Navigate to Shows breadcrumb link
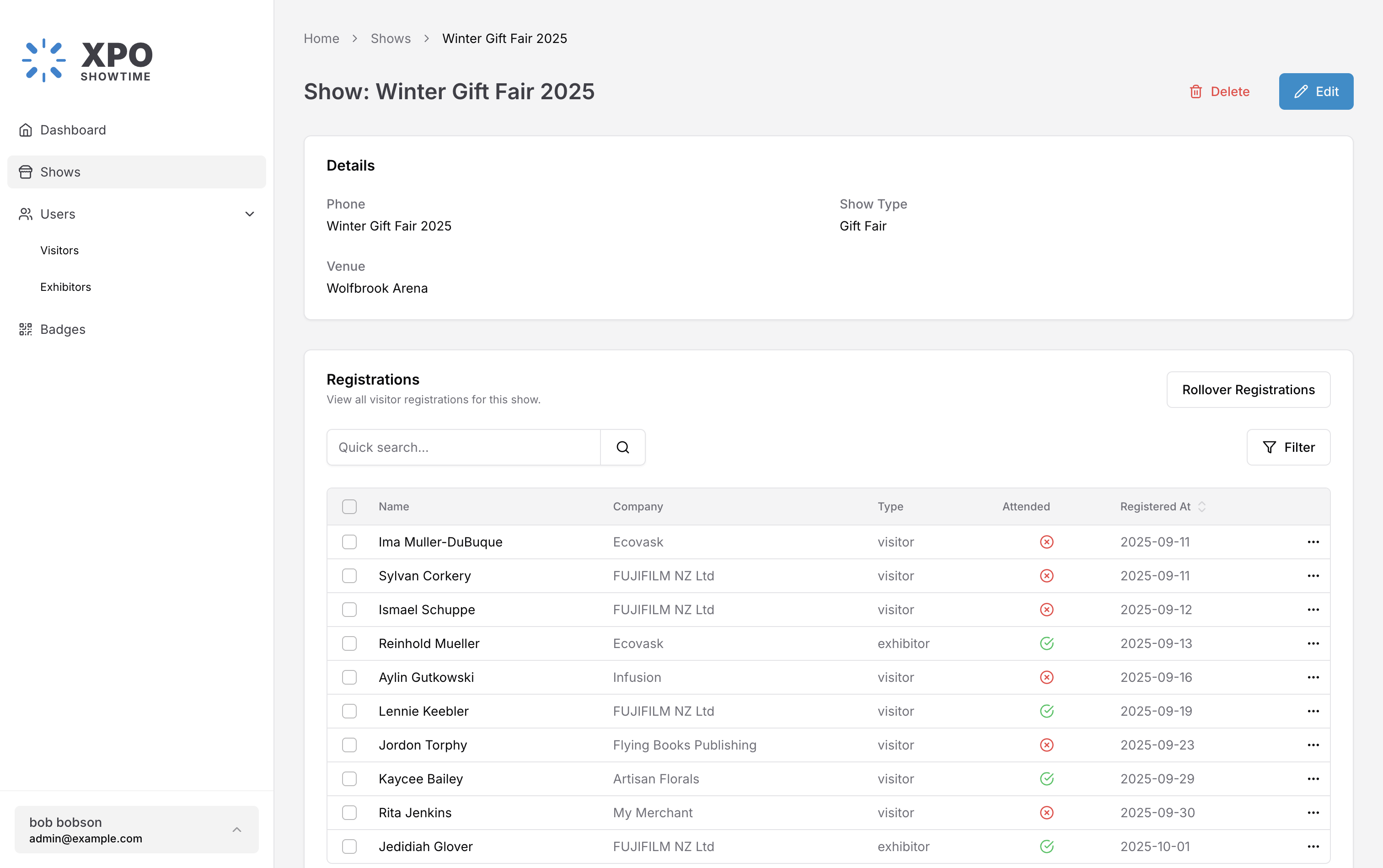 [x=391, y=38]
